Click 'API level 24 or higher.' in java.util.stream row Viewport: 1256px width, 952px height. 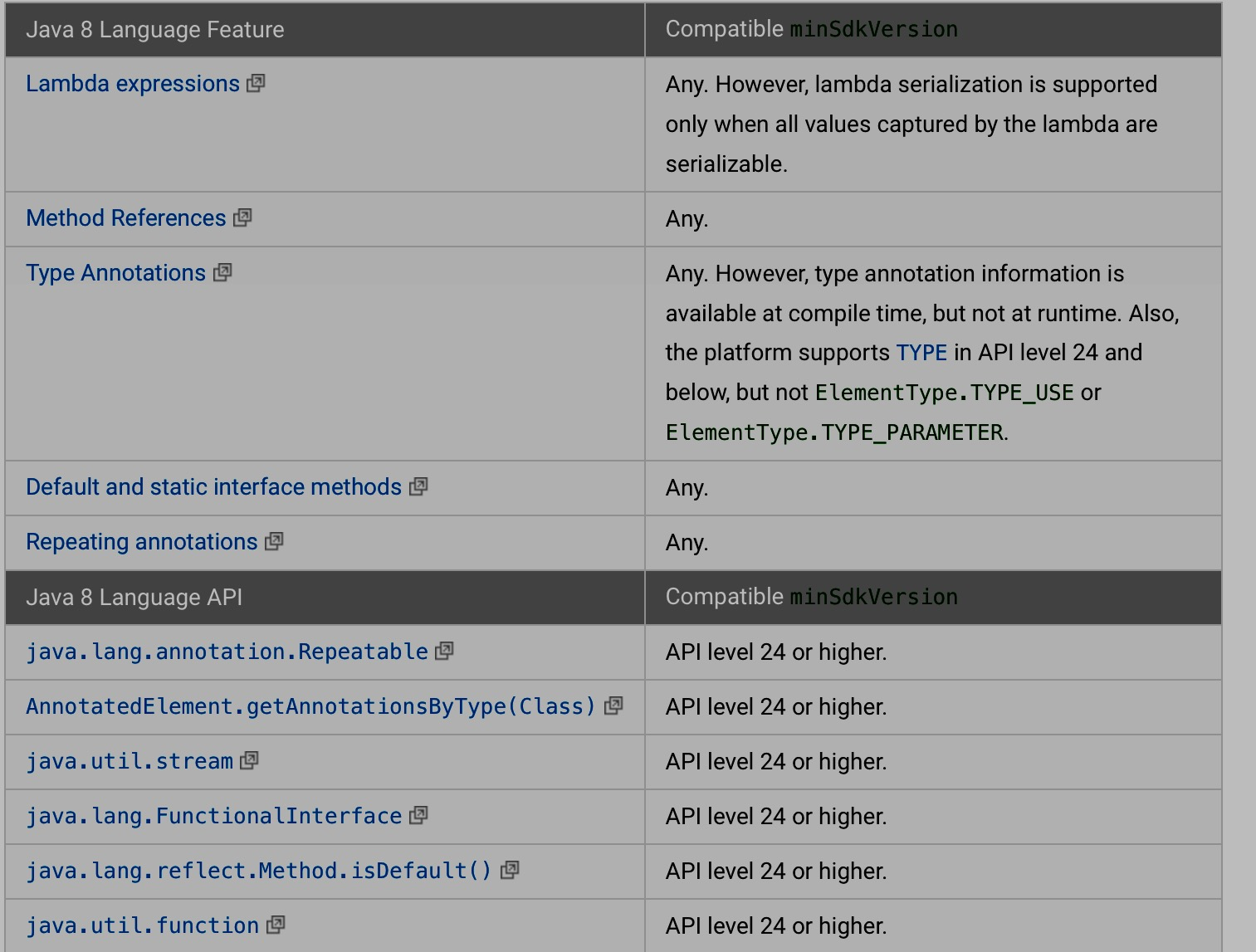(x=776, y=762)
